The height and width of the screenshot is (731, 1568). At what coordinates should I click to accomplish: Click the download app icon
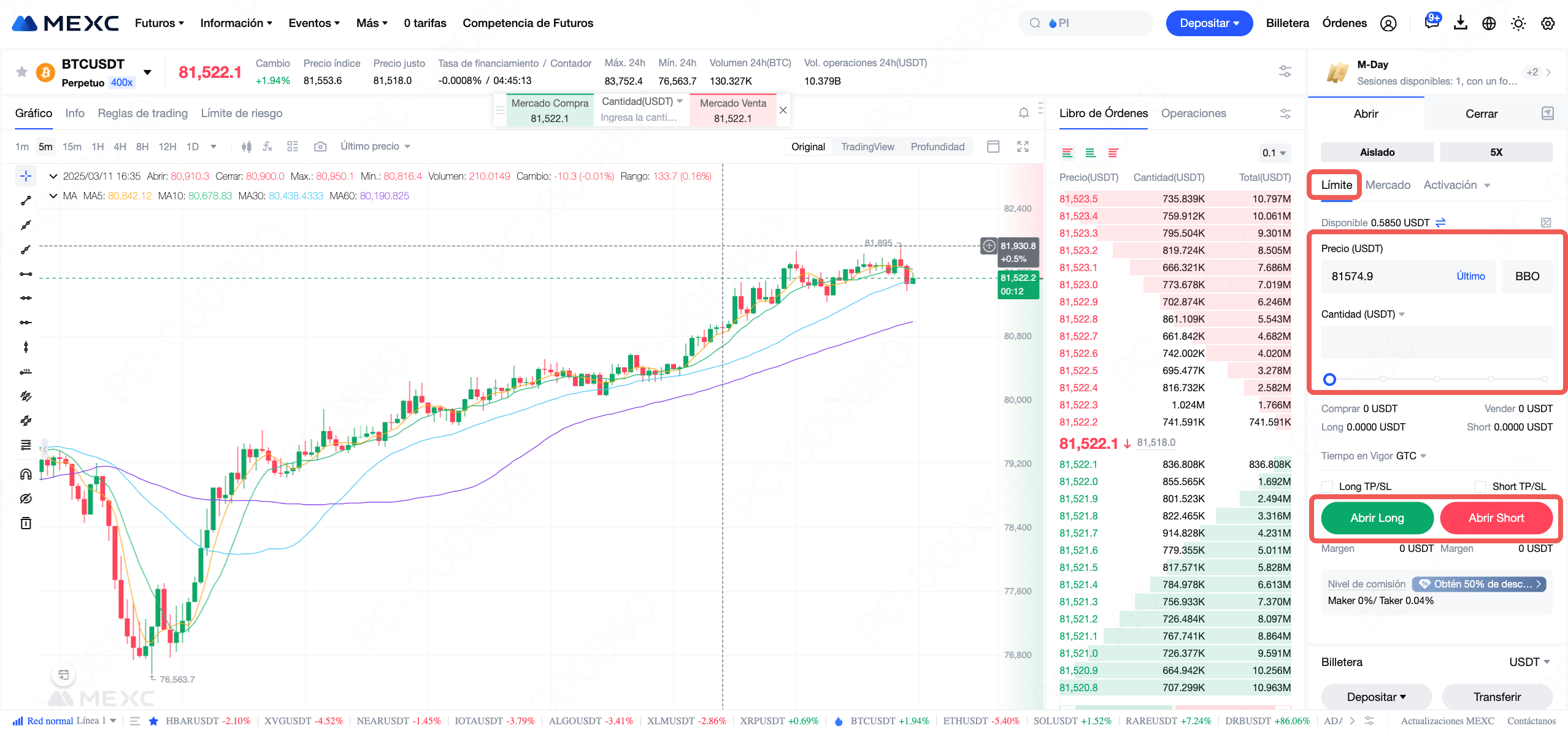pos(1461,23)
